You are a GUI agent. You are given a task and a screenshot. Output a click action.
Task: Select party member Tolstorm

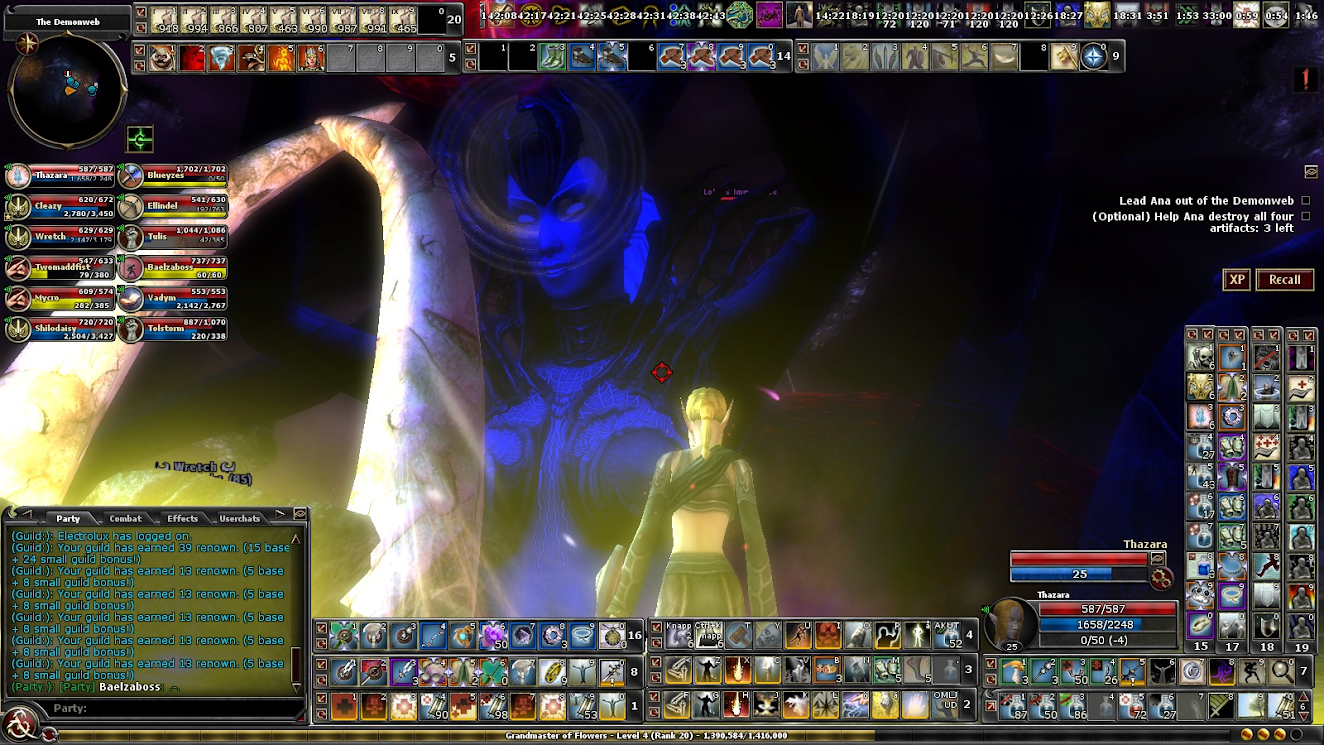pyautogui.click(x=173, y=329)
